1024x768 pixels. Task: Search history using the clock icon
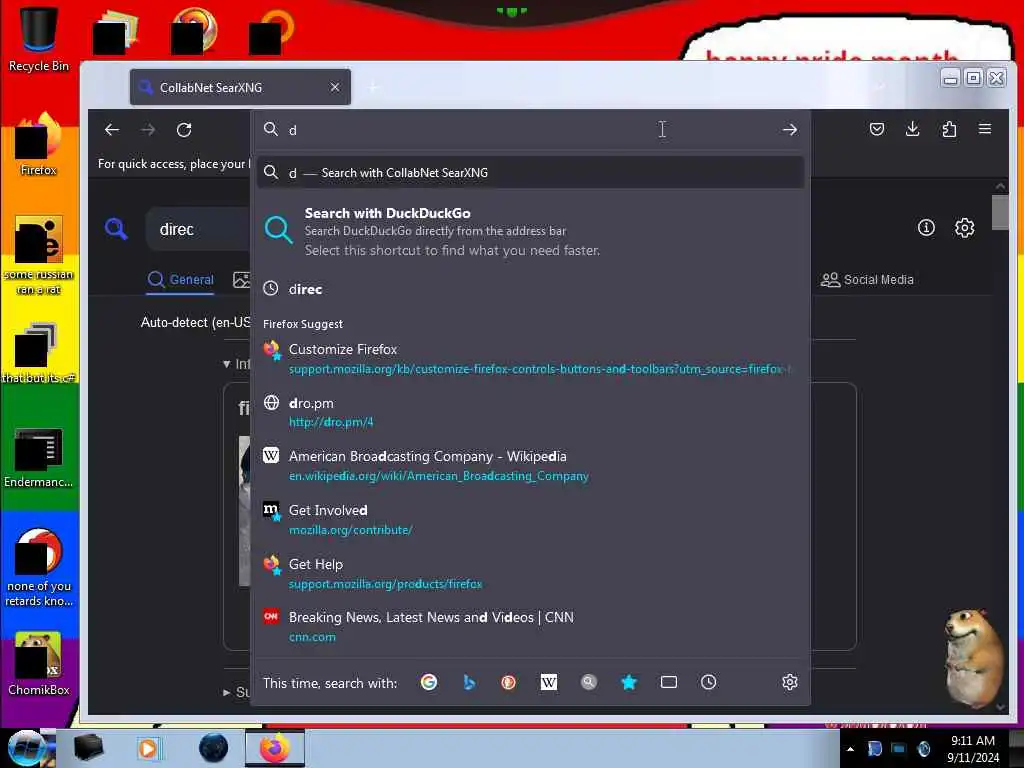point(709,682)
